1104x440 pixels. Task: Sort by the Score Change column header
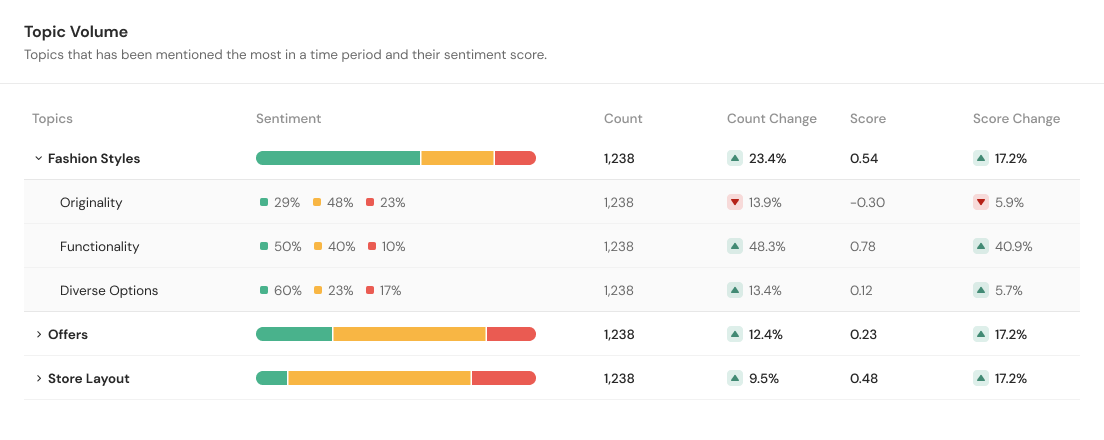(1016, 118)
